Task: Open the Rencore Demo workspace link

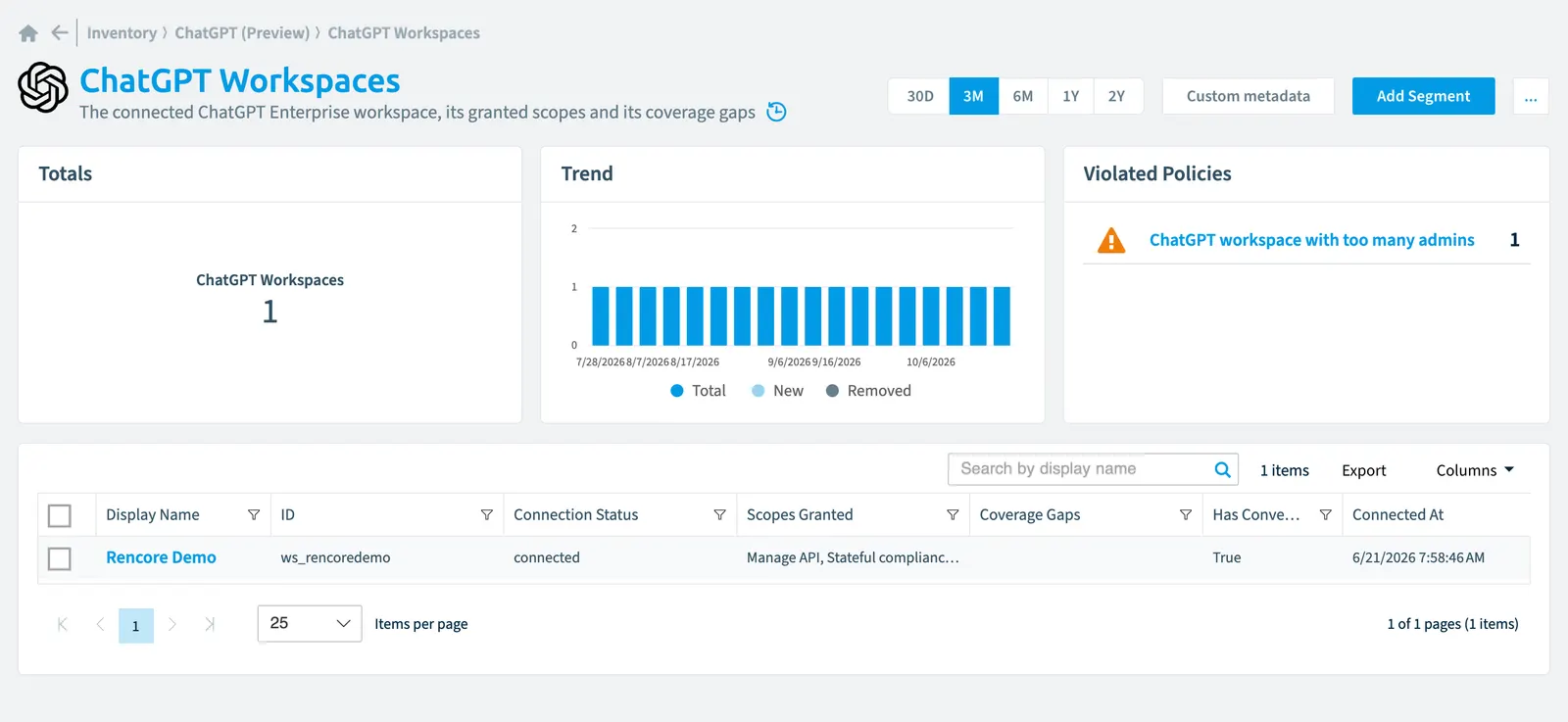Action: click(x=161, y=557)
